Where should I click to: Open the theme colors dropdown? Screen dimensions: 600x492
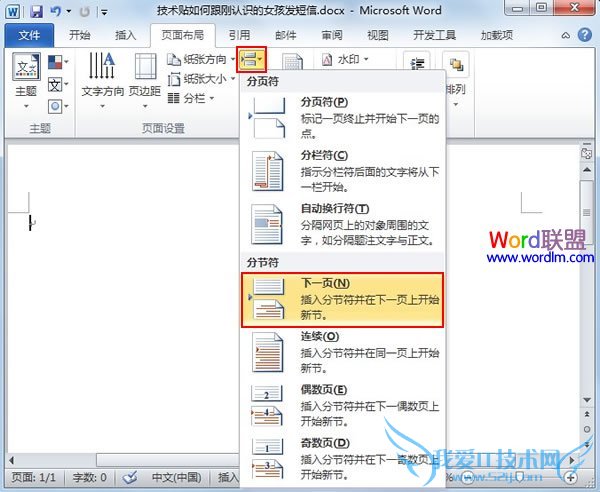point(58,62)
